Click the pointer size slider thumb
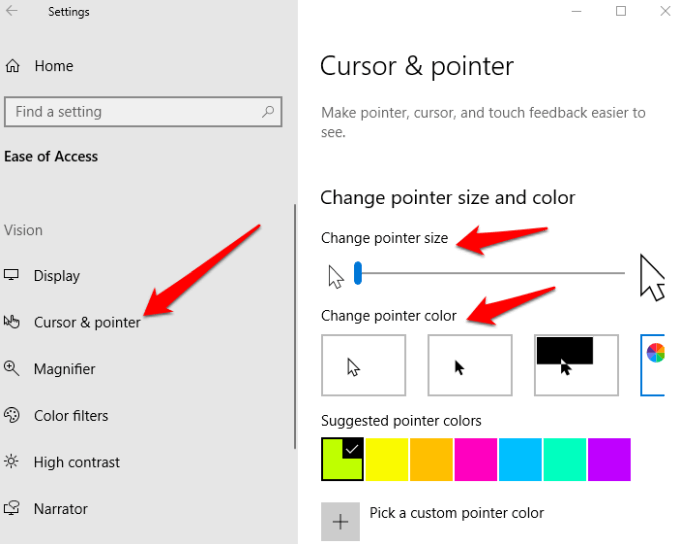The image size is (680, 544). coord(358,273)
